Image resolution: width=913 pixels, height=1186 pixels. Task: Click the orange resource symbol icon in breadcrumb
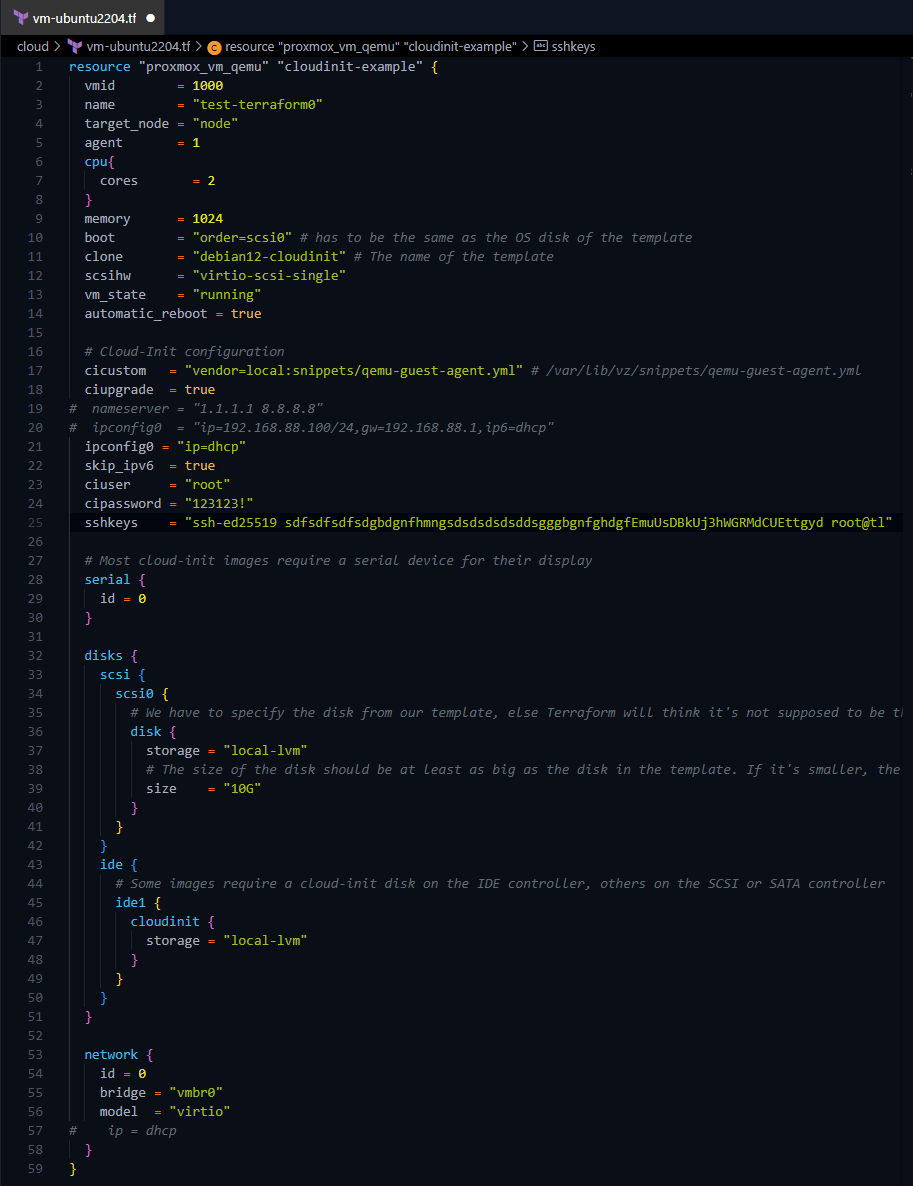(214, 46)
